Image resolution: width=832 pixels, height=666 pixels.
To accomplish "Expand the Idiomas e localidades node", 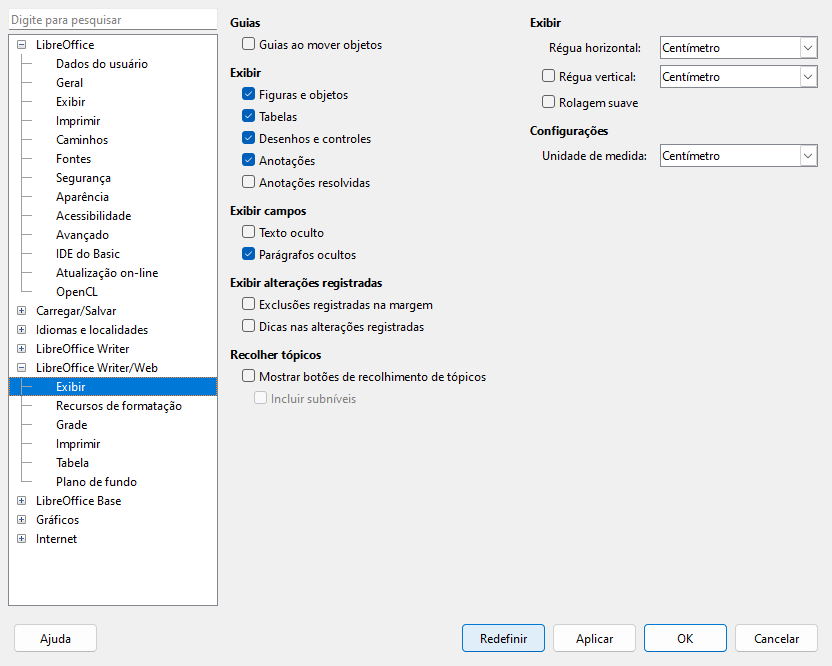I will coord(21,330).
